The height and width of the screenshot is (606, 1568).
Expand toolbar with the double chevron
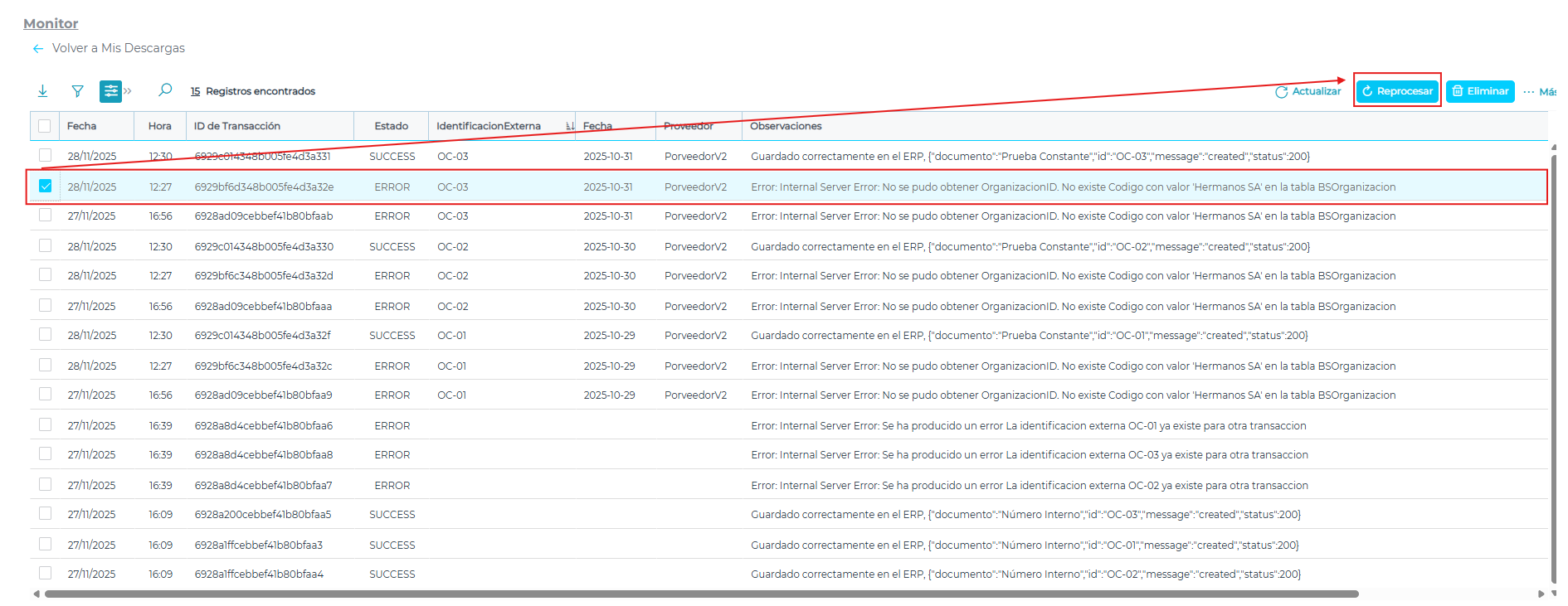click(x=128, y=91)
